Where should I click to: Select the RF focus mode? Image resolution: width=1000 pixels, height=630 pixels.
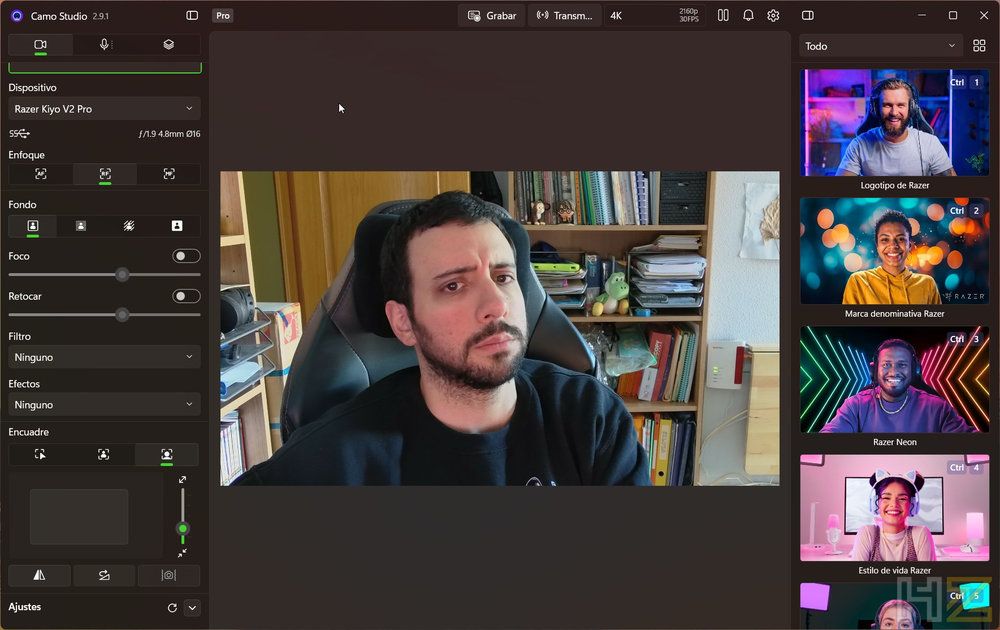pos(105,174)
